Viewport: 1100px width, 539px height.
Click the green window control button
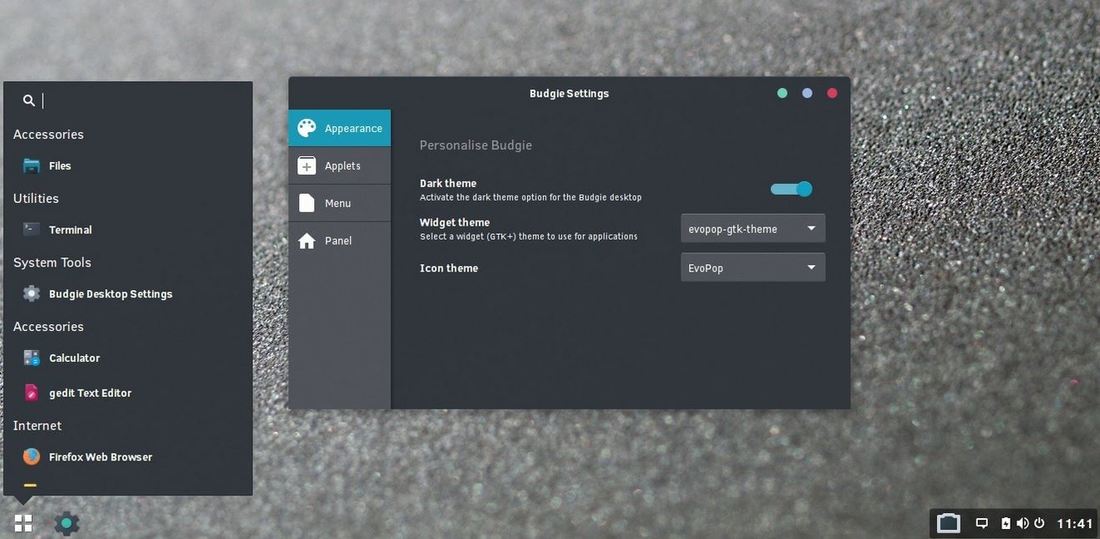(x=782, y=93)
